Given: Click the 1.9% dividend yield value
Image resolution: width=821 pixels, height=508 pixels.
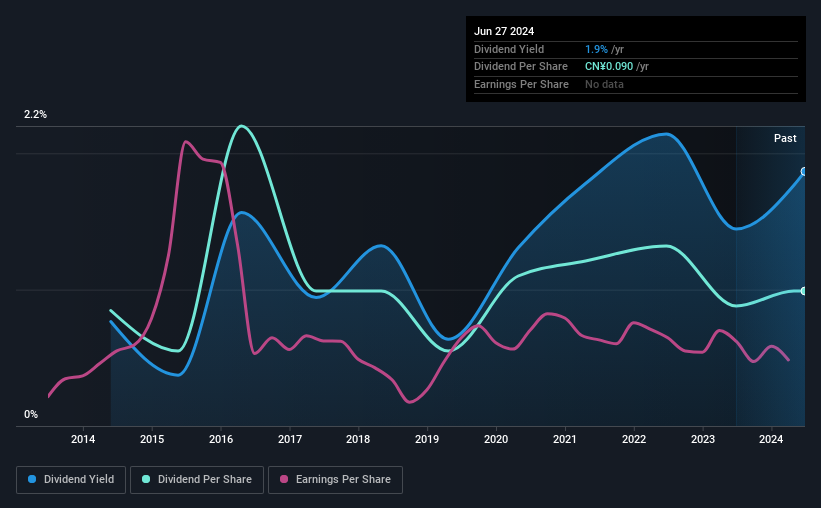Looking at the screenshot, I should coord(596,49).
